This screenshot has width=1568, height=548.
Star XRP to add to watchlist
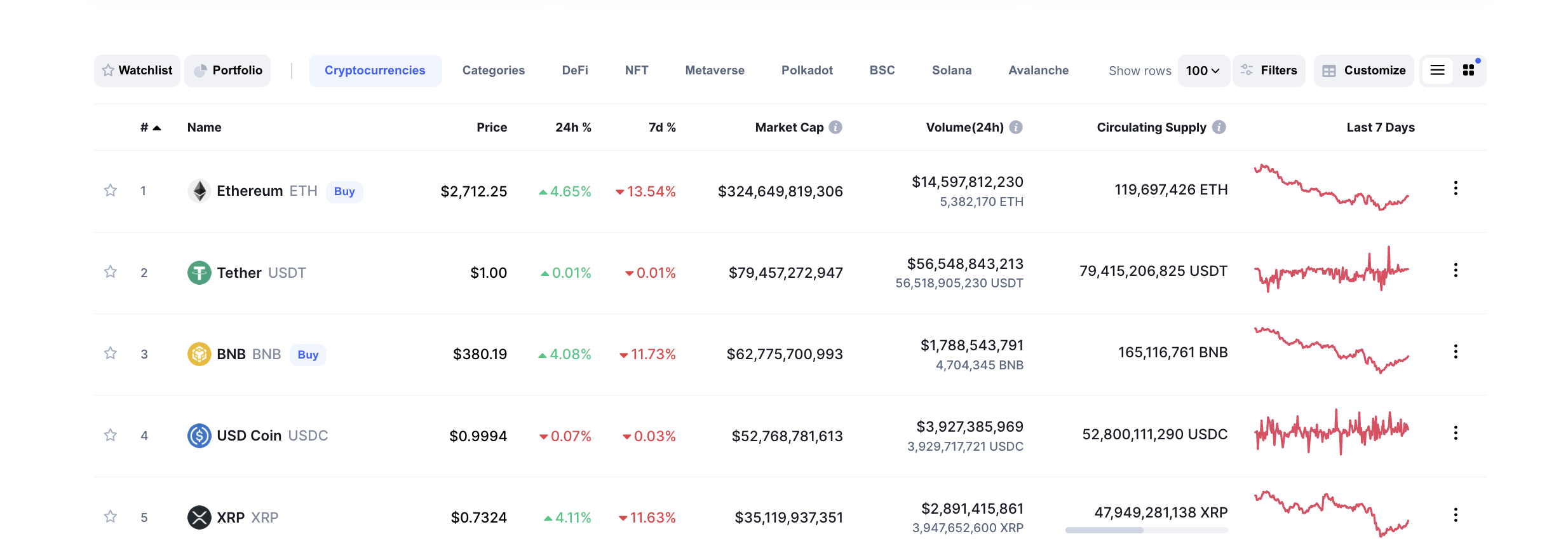(x=111, y=516)
